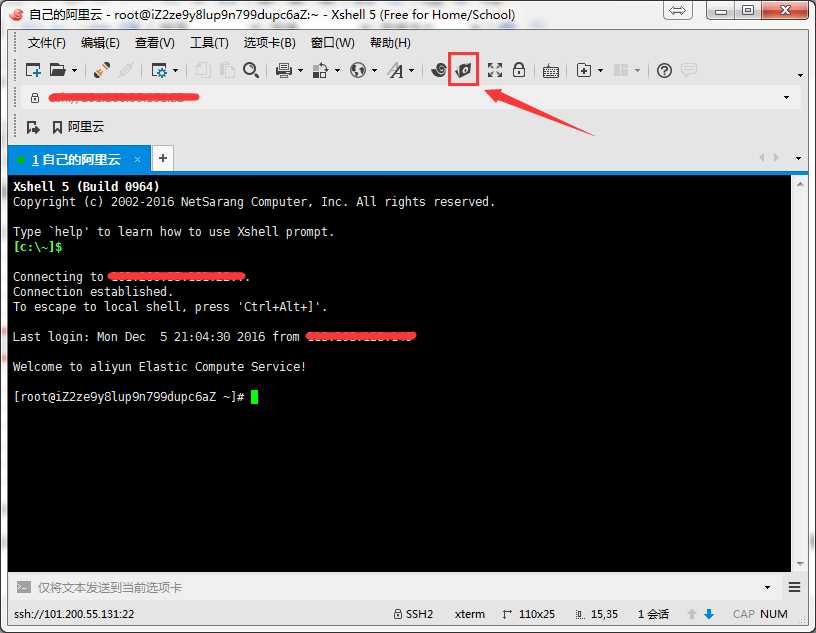This screenshot has width=816, height=633.
Task: Expand the tab list dropdown arrow
Action: (x=798, y=158)
